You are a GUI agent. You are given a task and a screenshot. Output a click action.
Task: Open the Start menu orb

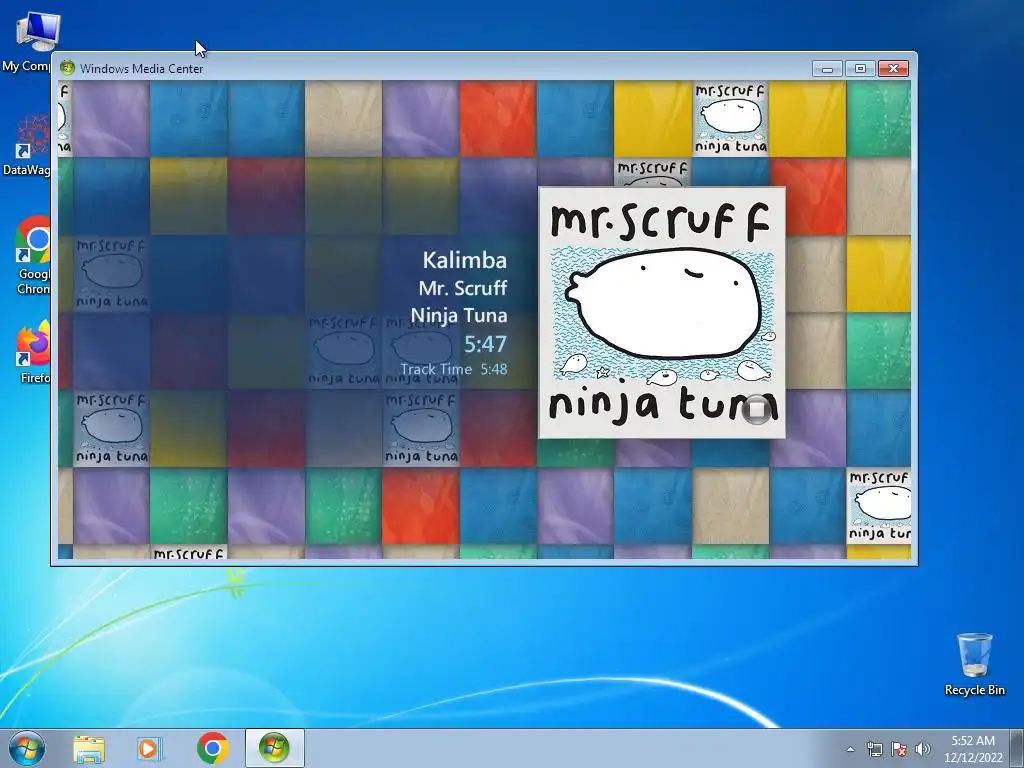[26, 748]
